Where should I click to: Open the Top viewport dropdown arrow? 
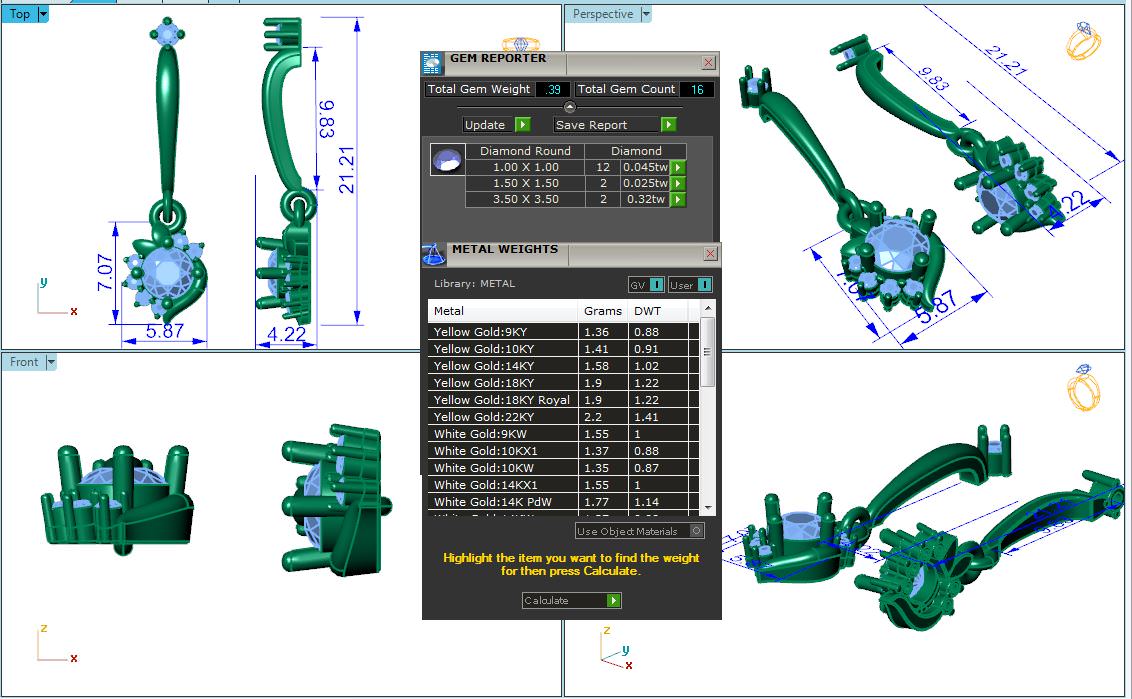42,15
